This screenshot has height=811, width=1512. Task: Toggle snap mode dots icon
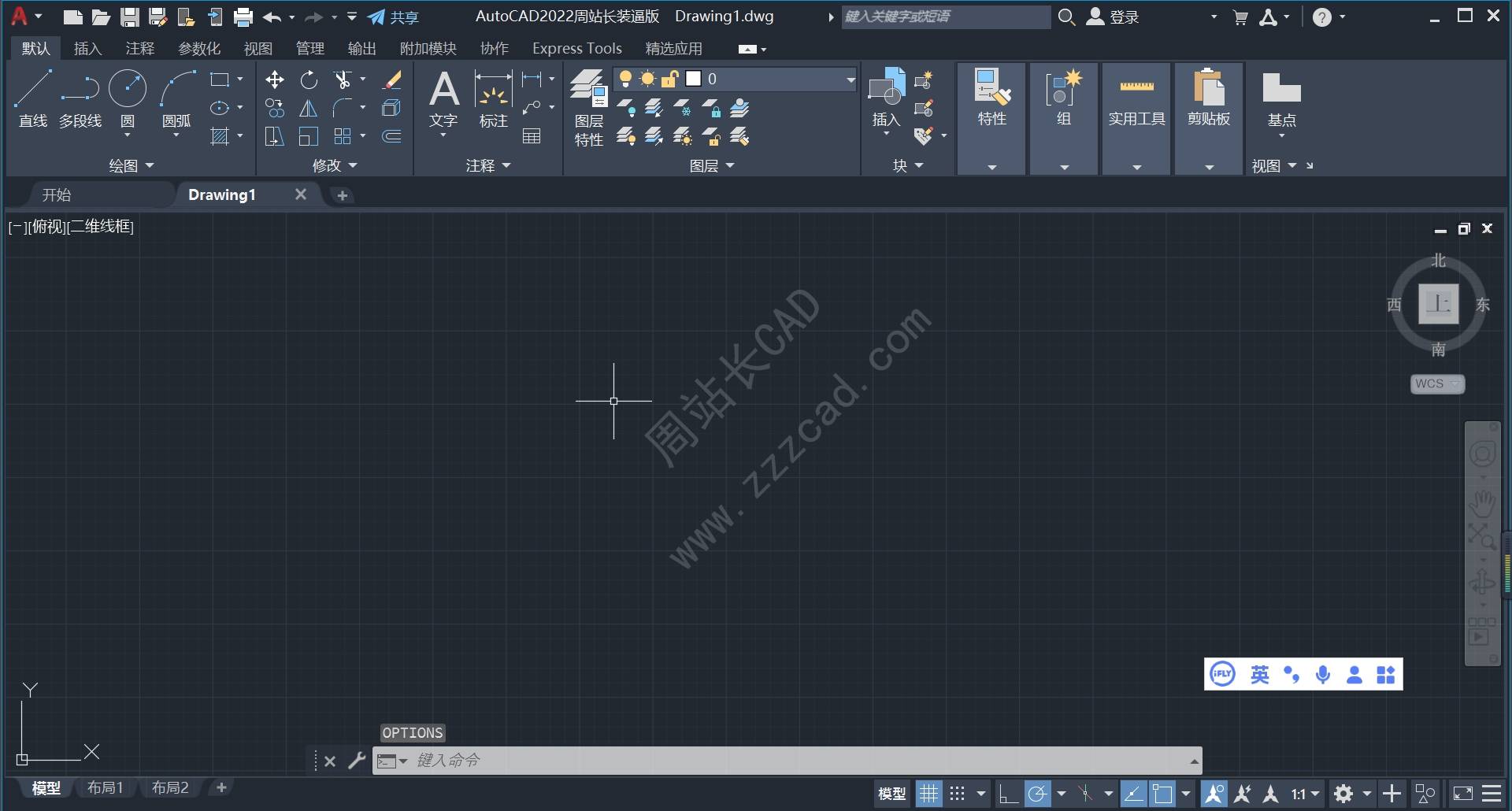click(958, 794)
